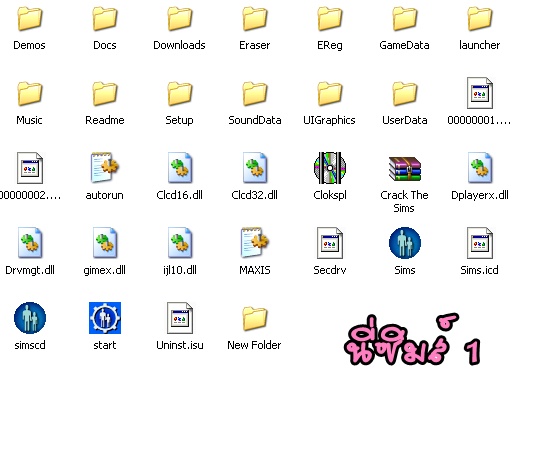
Task: Select the gimex.dll file
Action: tap(105, 243)
